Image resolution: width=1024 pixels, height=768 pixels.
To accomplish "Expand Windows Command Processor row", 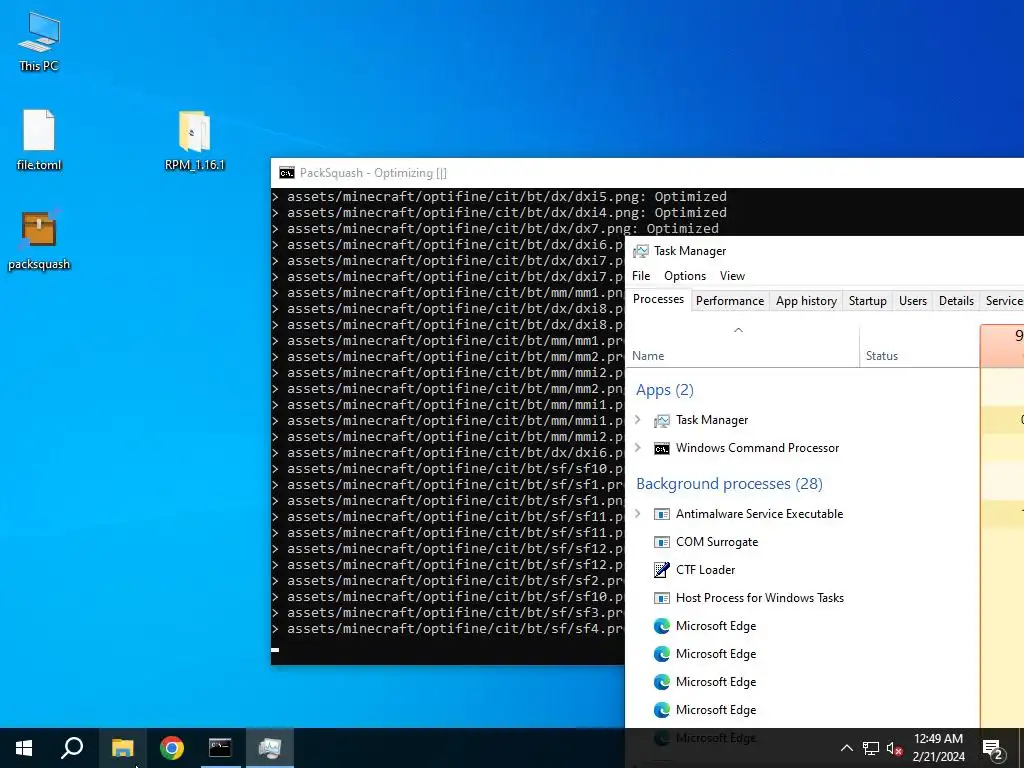I will (x=638, y=448).
